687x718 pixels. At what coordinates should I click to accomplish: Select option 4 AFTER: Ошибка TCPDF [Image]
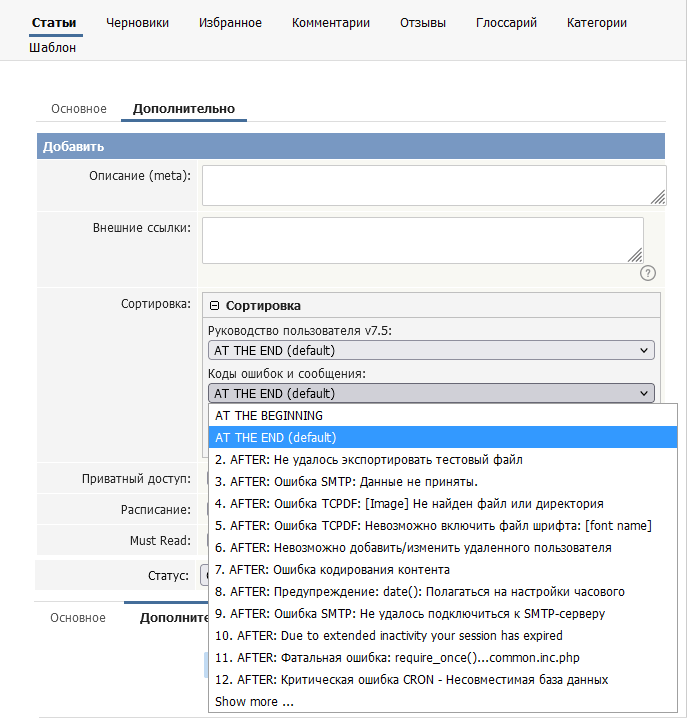(x=442, y=504)
